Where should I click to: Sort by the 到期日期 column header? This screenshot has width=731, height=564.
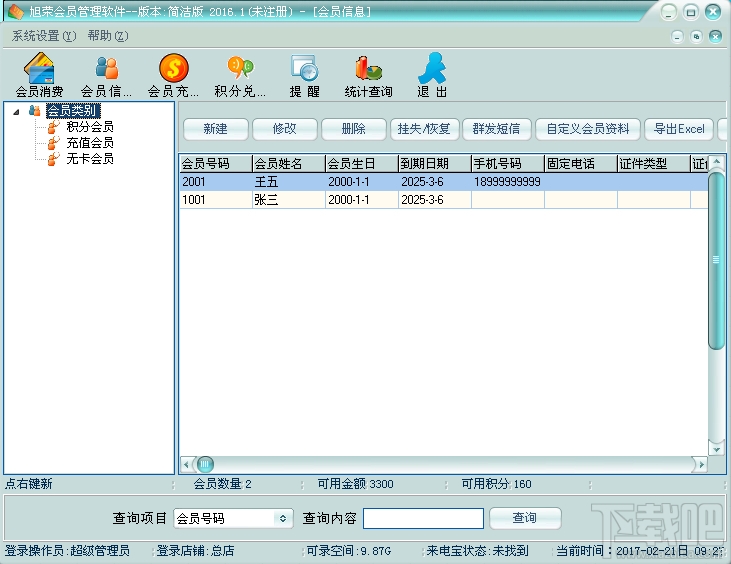pos(435,164)
